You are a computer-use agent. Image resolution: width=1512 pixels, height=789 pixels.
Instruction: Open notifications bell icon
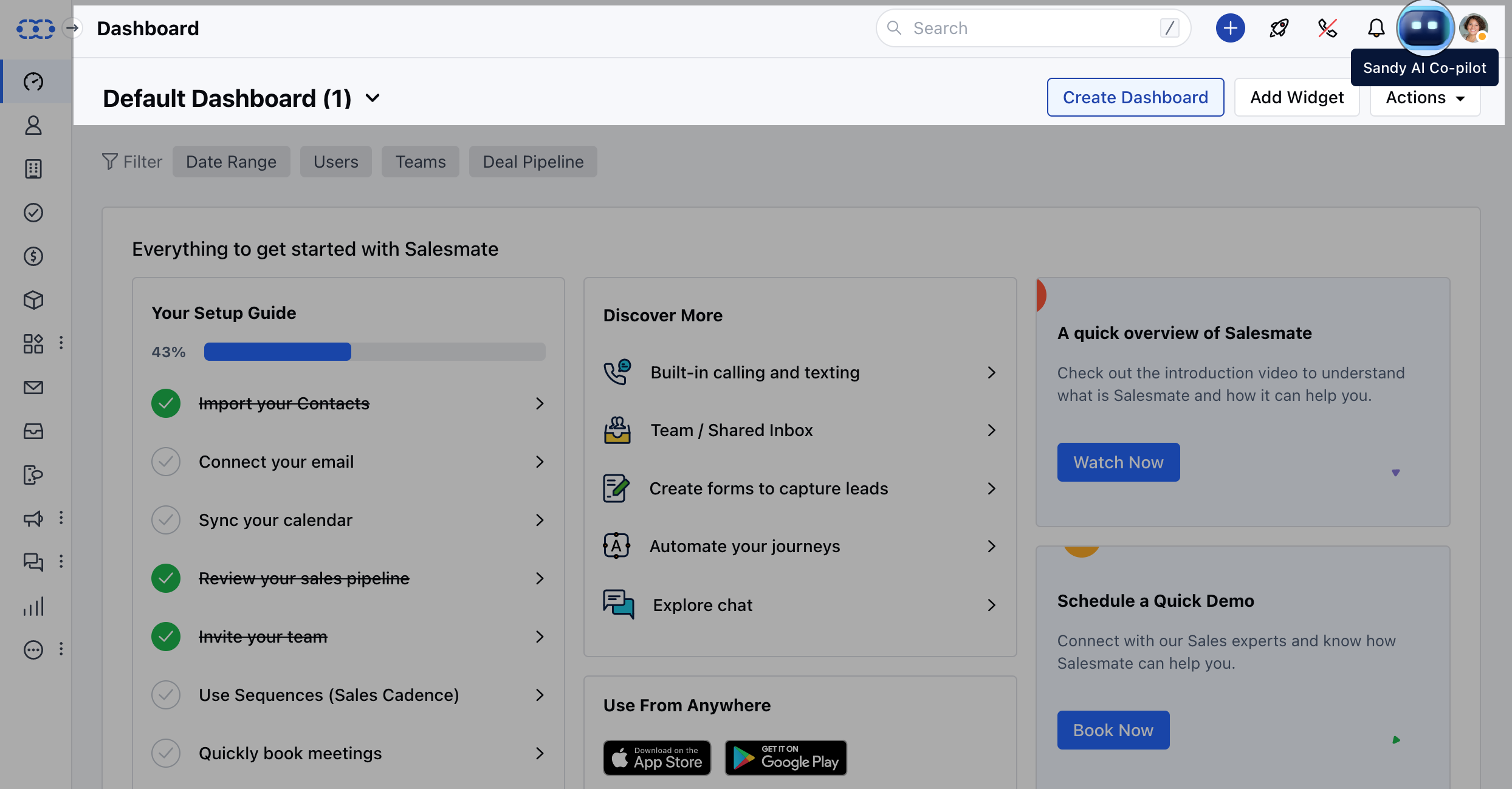(1376, 28)
